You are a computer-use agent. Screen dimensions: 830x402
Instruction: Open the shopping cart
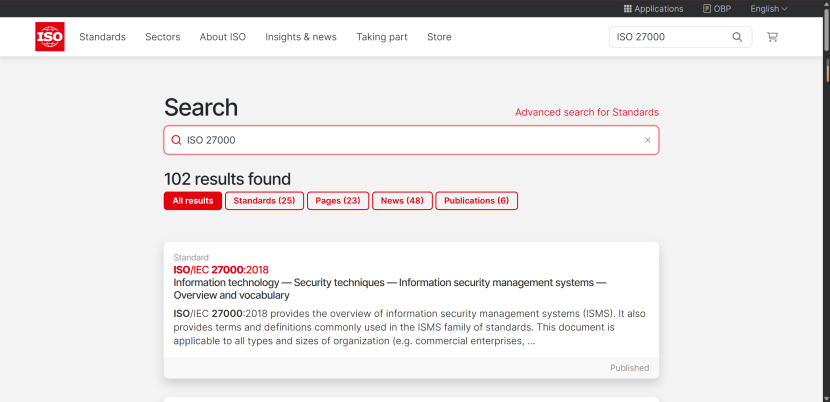[772, 37]
